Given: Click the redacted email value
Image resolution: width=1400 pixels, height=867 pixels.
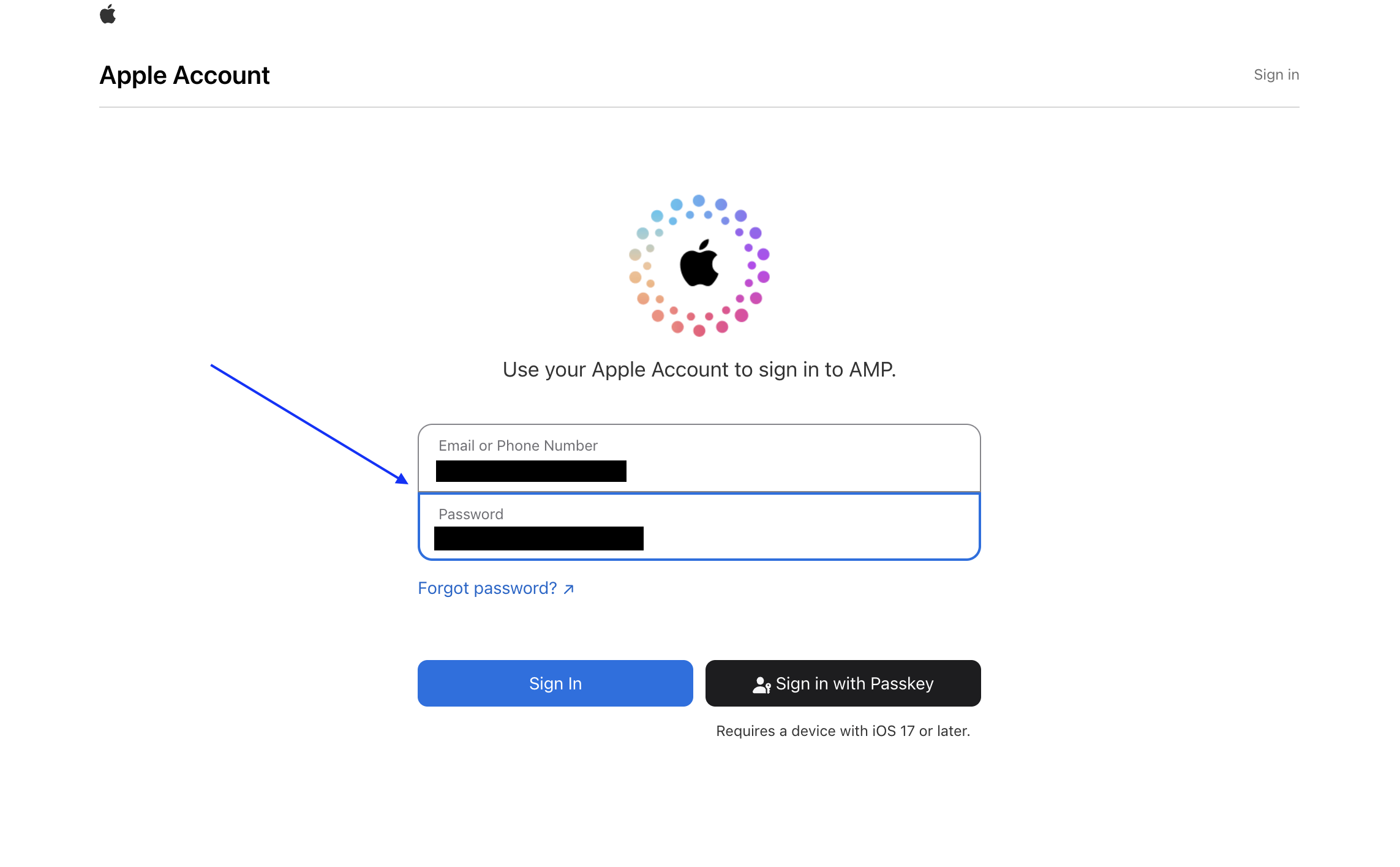Looking at the screenshot, I should pos(531,471).
